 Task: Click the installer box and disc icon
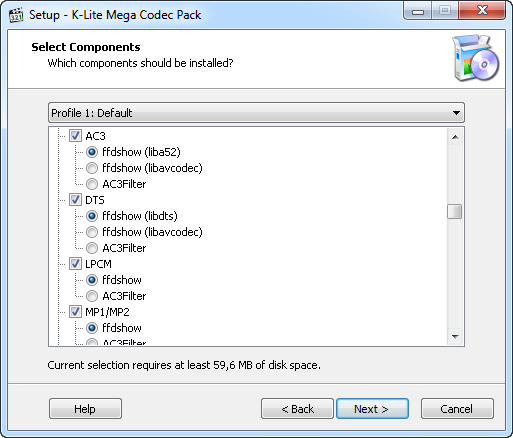click(475, 58)
